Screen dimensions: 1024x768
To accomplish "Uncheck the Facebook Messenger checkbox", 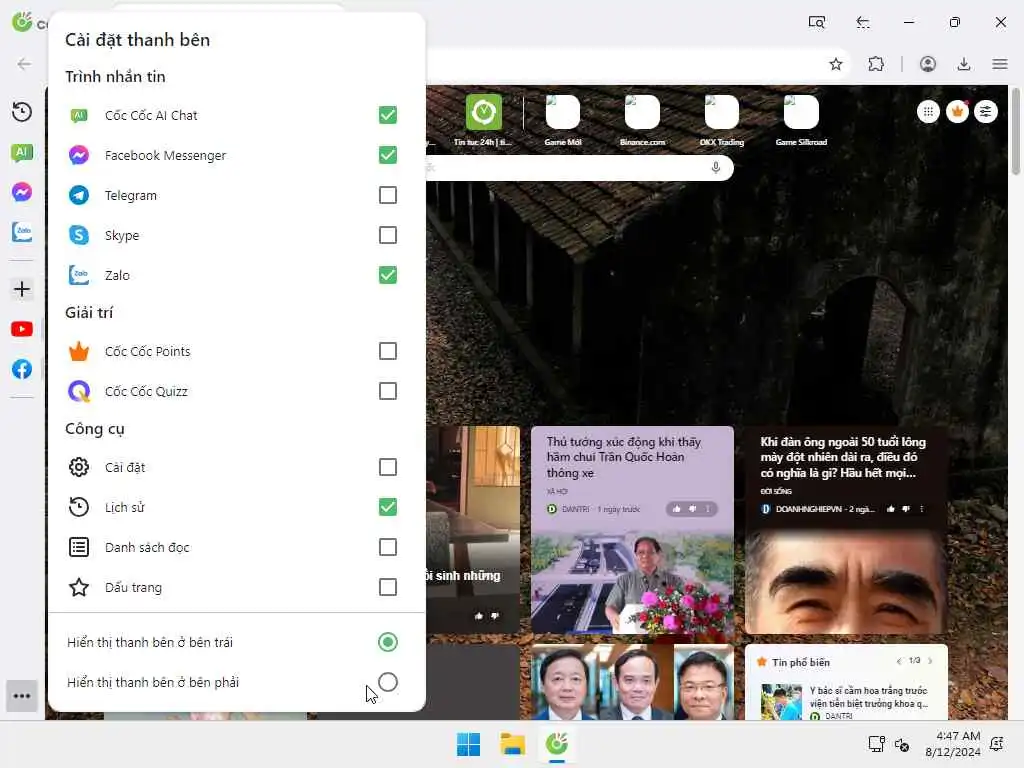I will pyautogui.click(x=388, y=155).
